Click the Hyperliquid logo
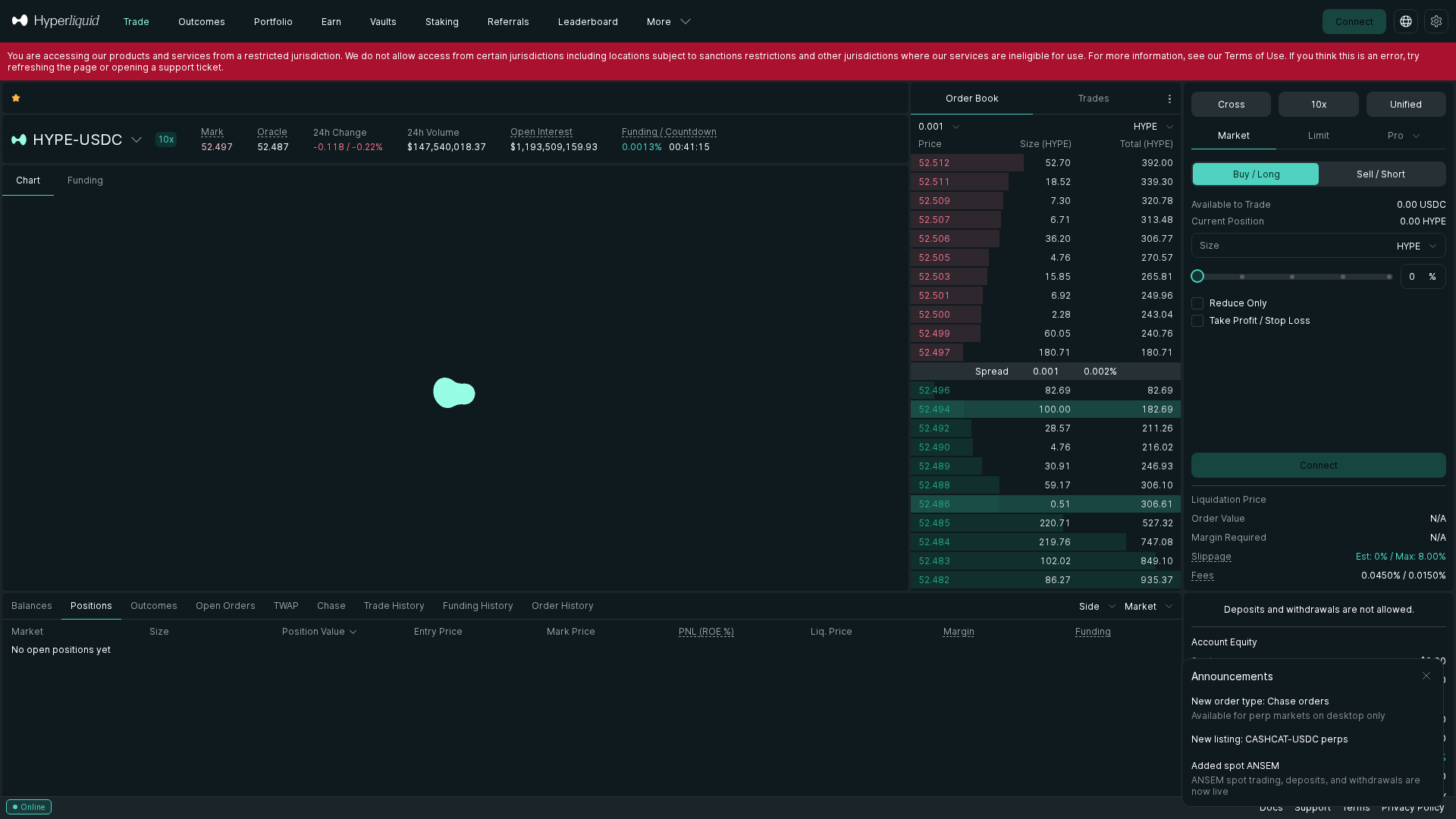The height and width of the screenshot is (819, 1456). point(55,21)
